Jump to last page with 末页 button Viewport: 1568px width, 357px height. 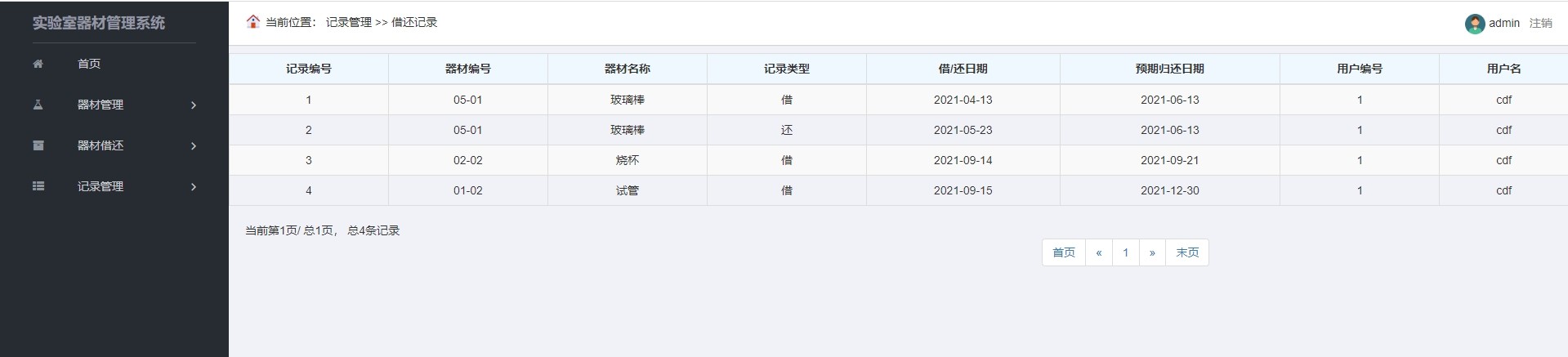click(1187, 252)
